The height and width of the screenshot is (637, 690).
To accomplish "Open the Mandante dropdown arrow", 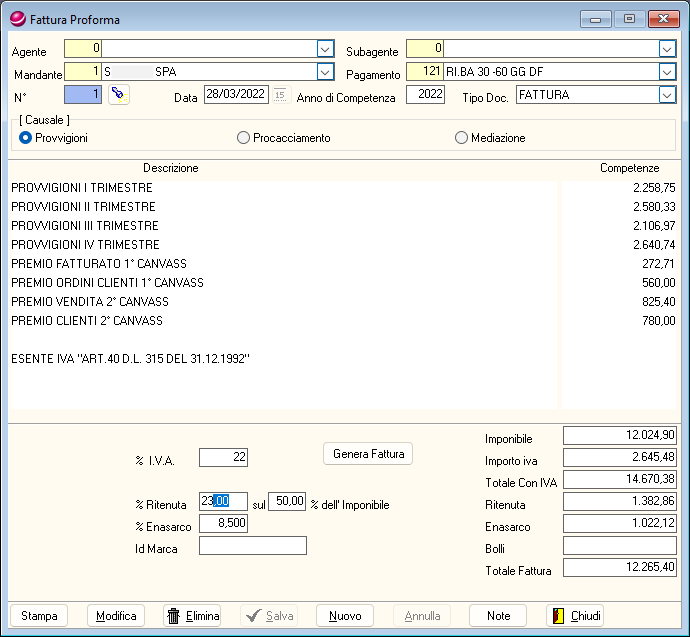I will (x=325, y=72).
